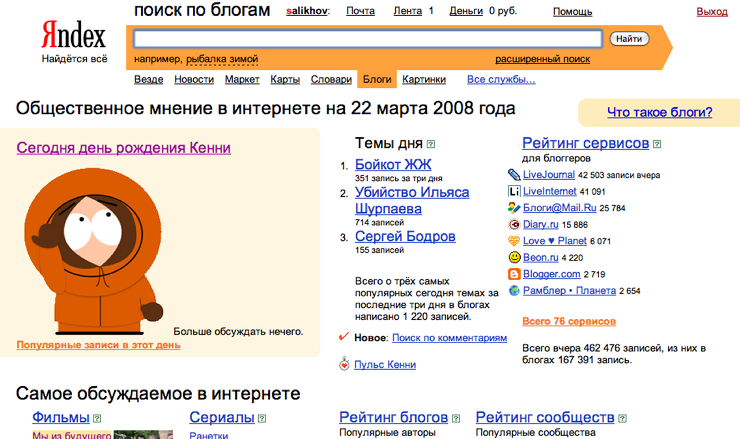The width and height of the screenshot is (740, 439).
Task: Switch to the Везде tab
Action: (149, 79)
